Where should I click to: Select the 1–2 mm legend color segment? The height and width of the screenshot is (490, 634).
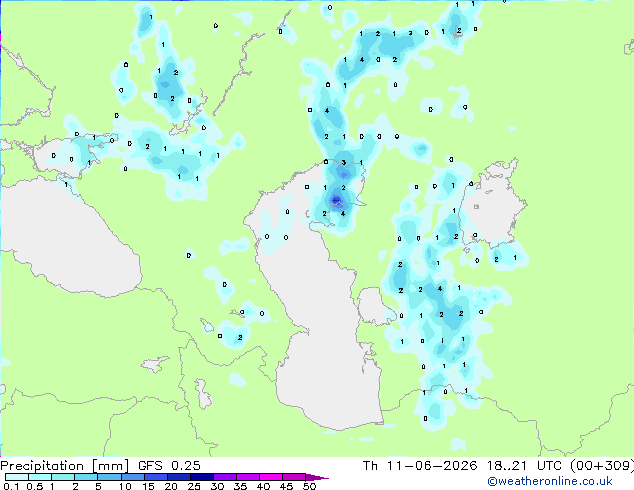coord(63,477)
